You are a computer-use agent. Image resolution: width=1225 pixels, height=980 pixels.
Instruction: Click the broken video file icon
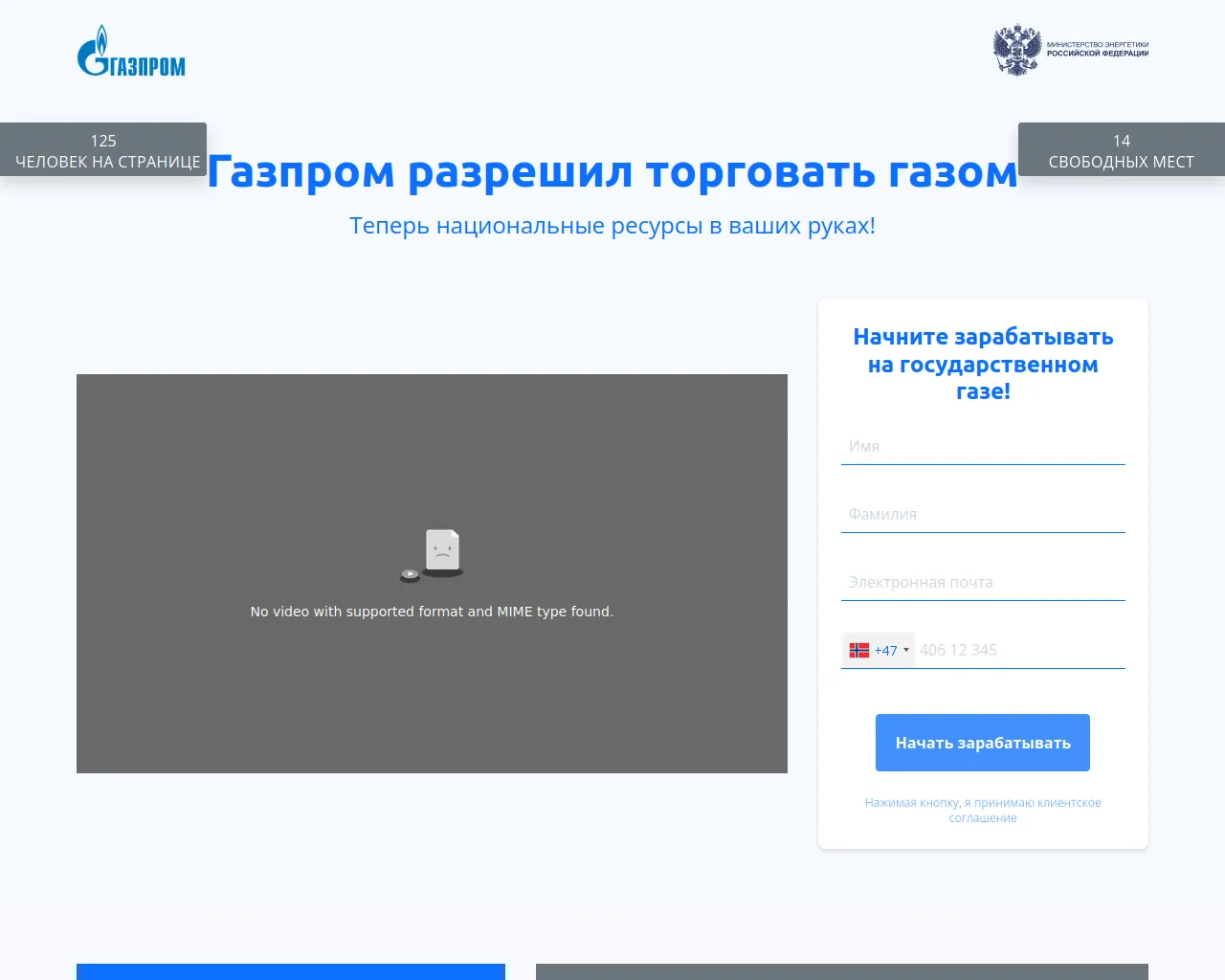pyautogui.click(x=433, y=555)
